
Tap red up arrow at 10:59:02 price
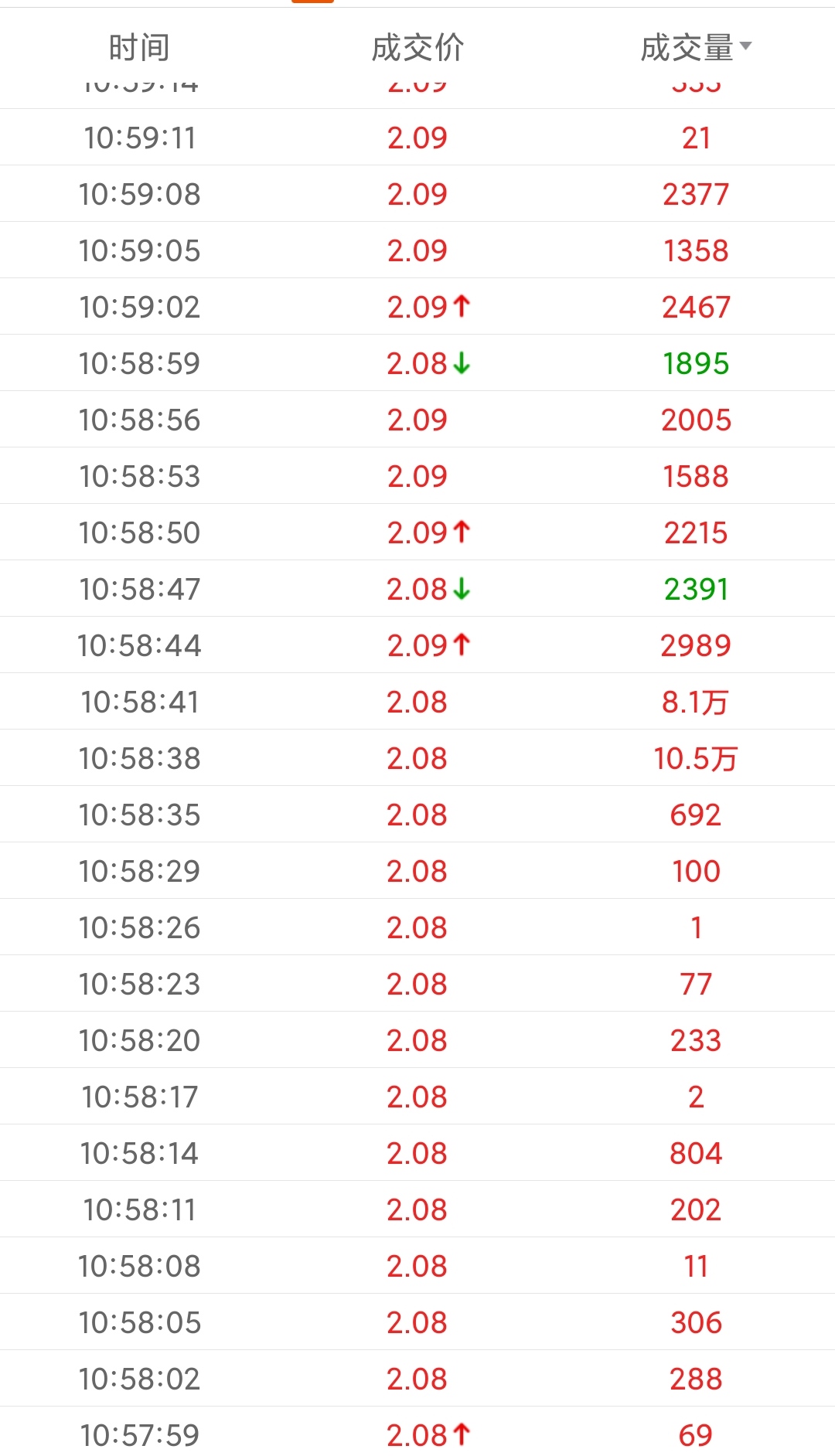[x=462, y=307]
